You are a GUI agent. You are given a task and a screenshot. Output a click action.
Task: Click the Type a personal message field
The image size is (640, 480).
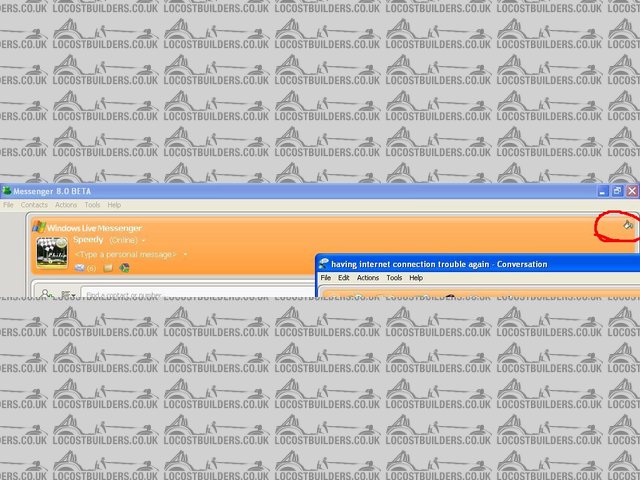coord(125,255)
